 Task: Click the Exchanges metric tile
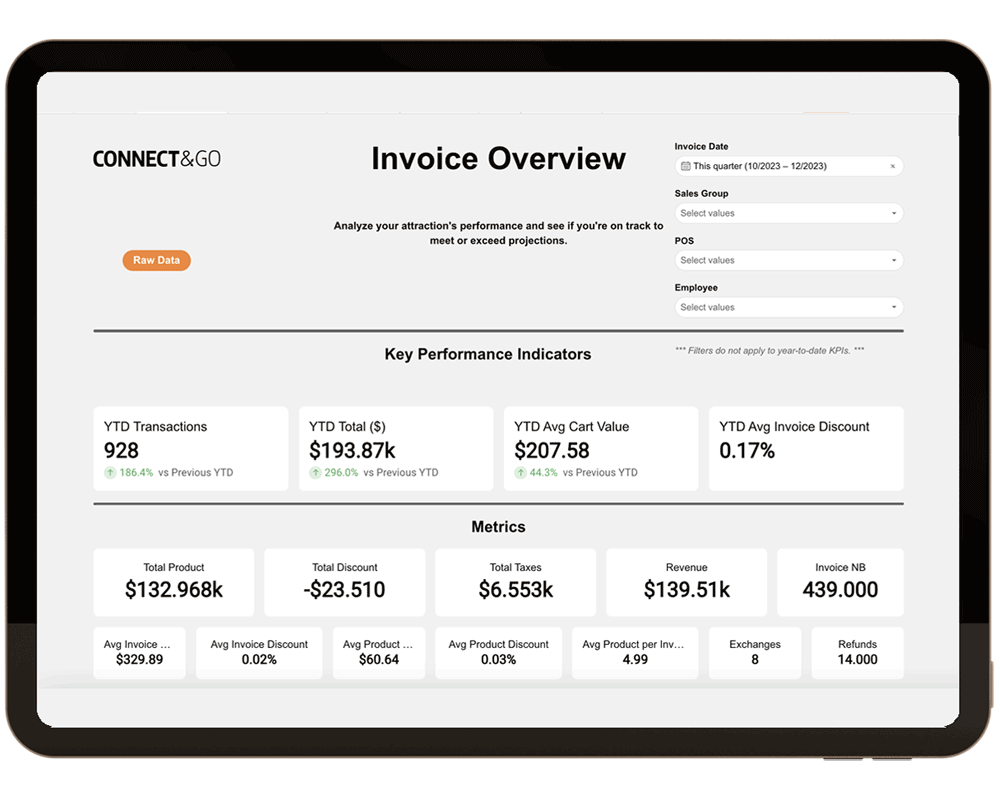click(x=755, y=652)
